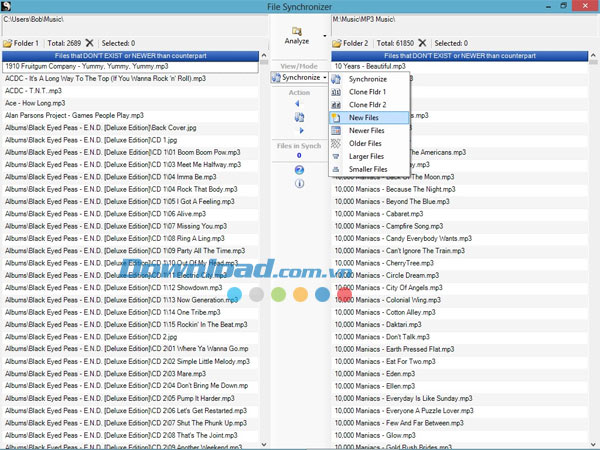The image size is (600, 450).
Task: Click the left arrow action icon
Action: [297, 103]
